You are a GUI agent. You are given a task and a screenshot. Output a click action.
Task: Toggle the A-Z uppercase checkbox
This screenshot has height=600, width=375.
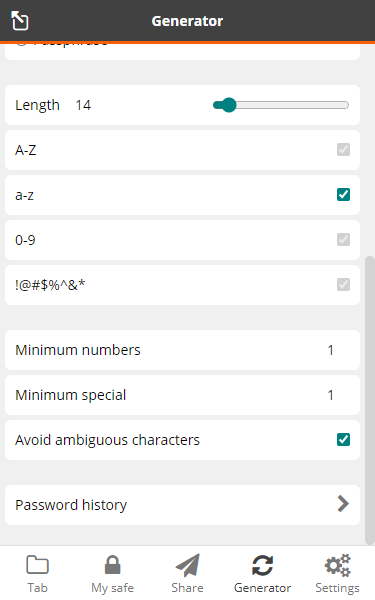tap(343, 150)
